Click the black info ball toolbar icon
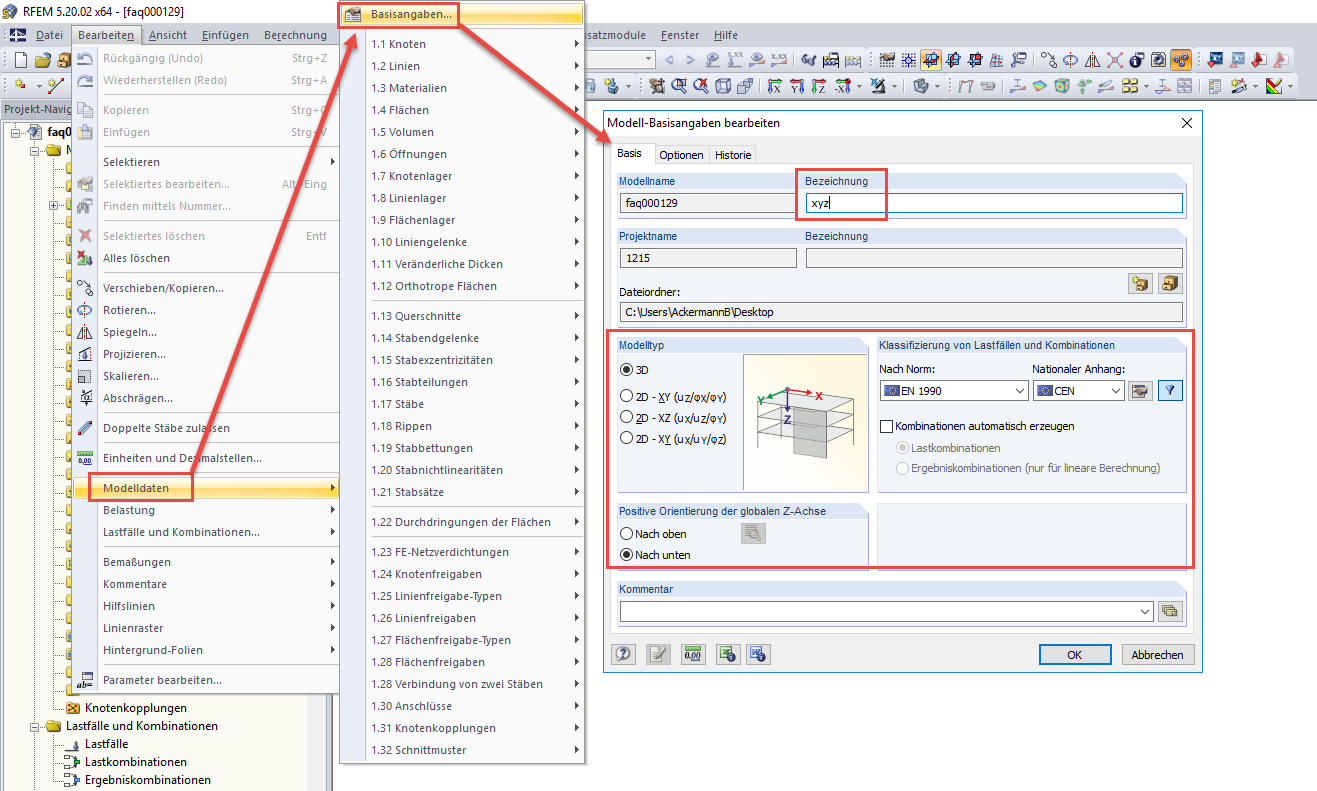This screenshot has height=791, width=1317. [x=1136, y=60]
